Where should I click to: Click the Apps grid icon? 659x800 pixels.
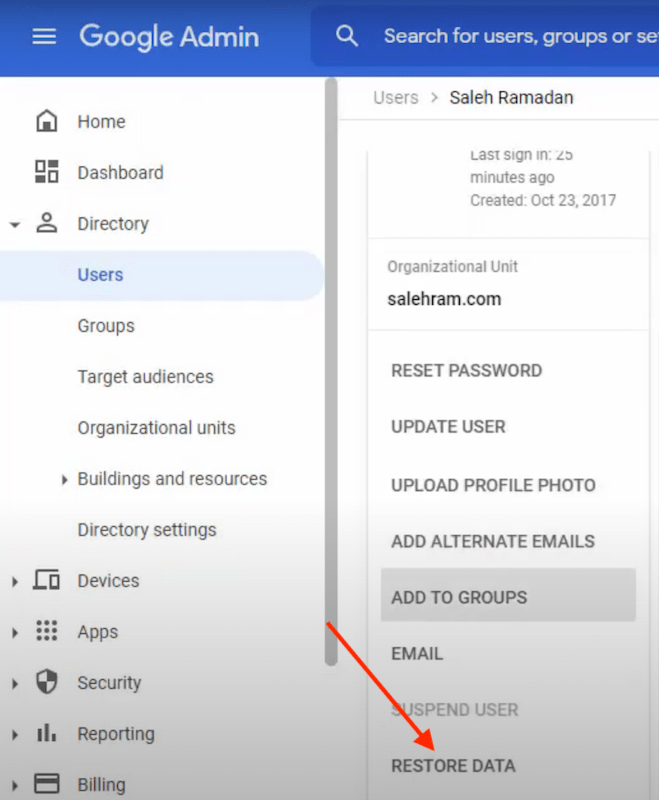click(46, 631)
